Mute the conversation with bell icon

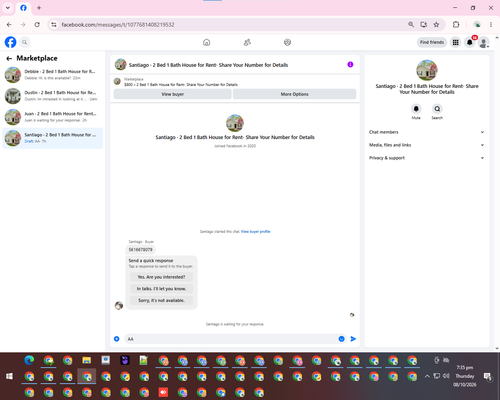click(x=416, y=109)
